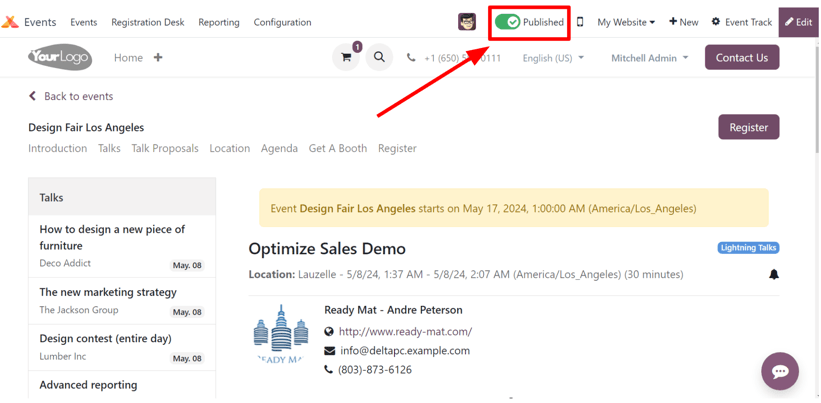
Task: Open the Registration Desk menu
Action: 147,22
